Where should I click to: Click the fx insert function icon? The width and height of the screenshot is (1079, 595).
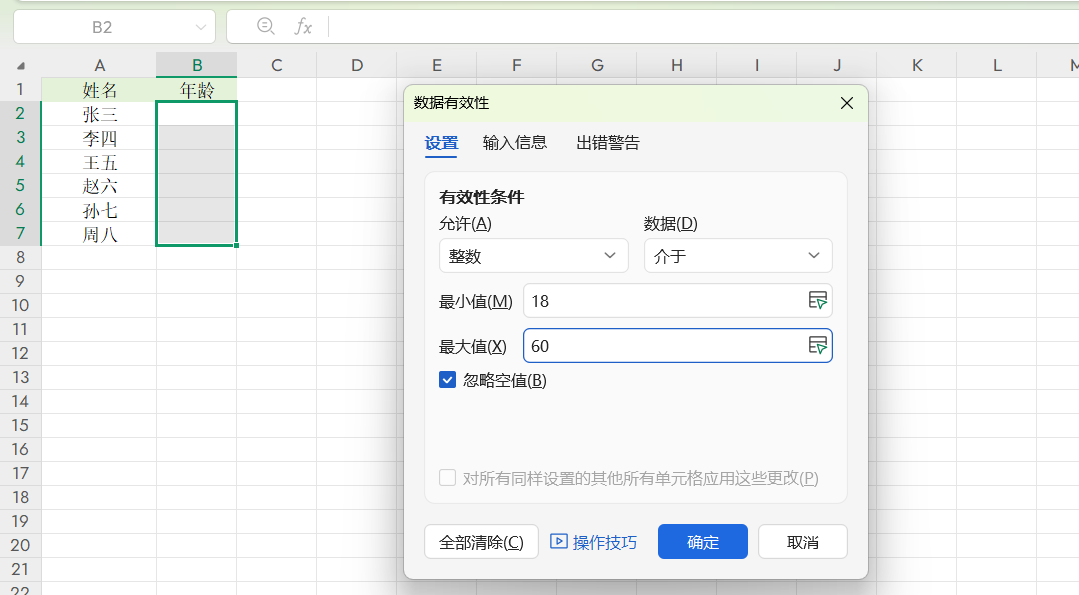click(303, 26)
